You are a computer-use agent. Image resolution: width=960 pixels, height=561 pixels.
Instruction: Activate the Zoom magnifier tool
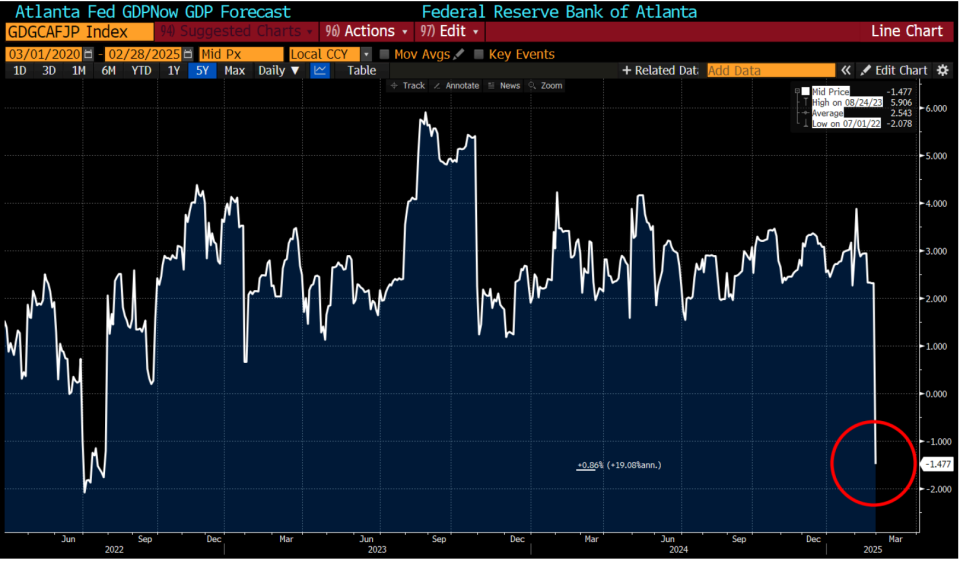point(546,86)
